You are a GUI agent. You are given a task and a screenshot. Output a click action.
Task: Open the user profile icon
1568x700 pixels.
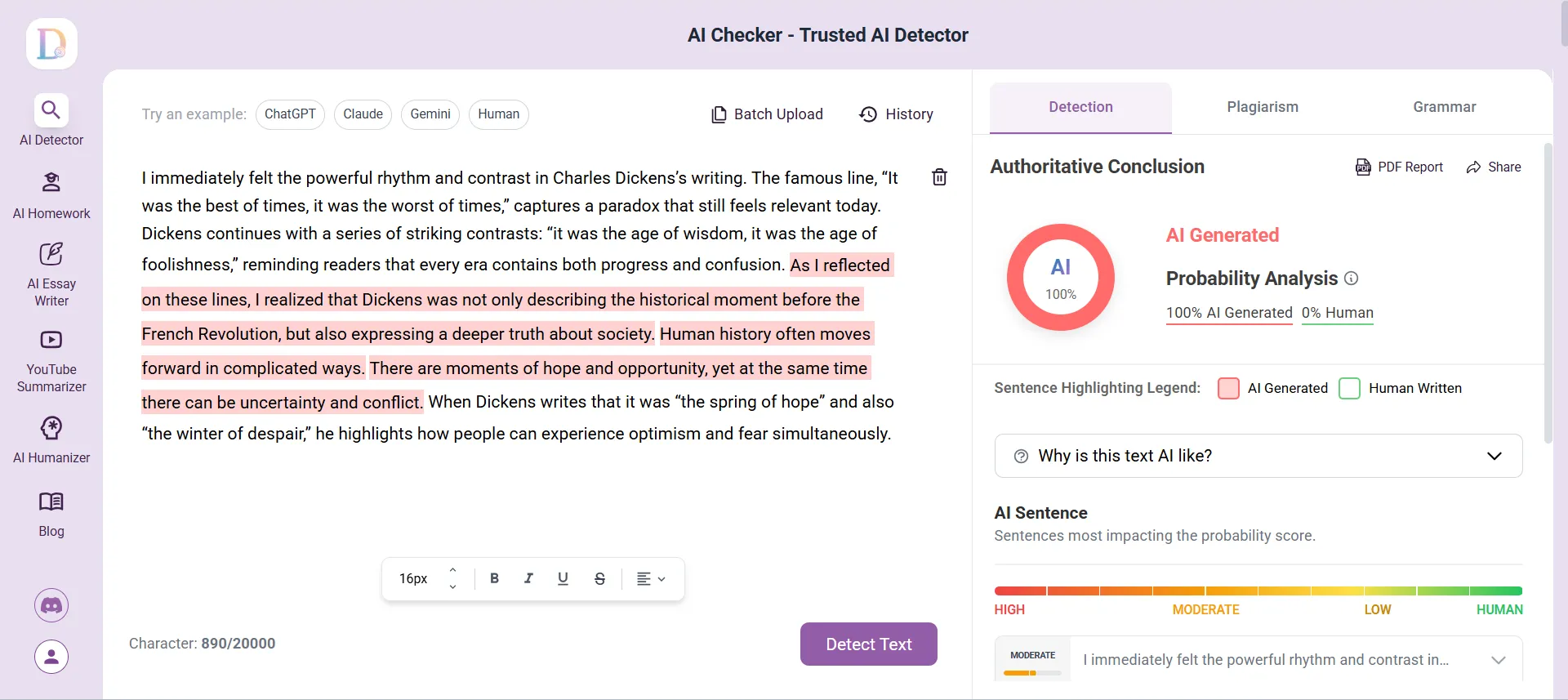(51, 656)
